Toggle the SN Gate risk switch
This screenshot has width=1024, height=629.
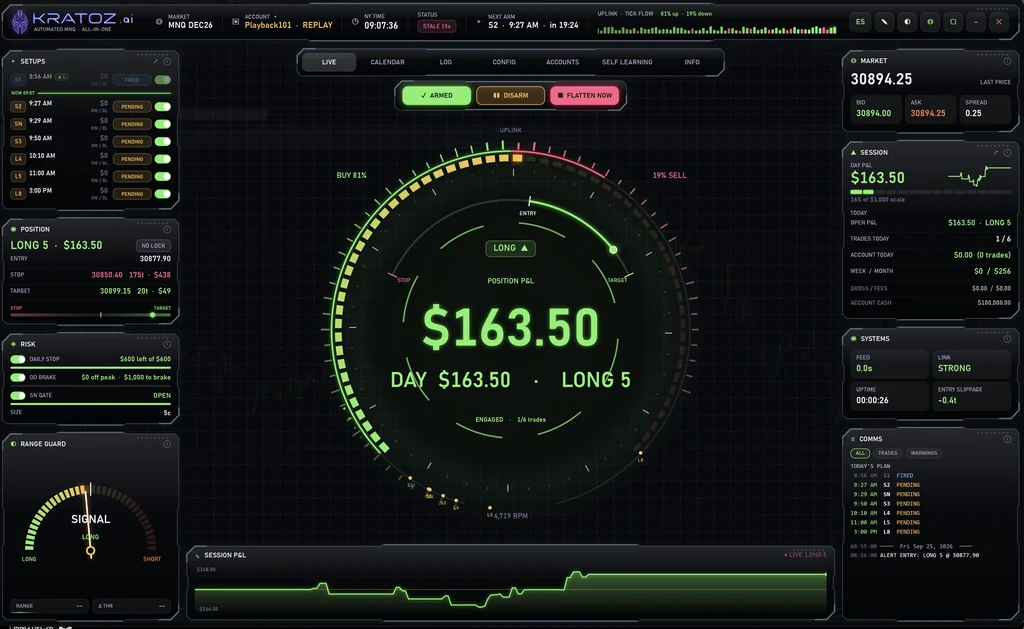coord(18,395)
